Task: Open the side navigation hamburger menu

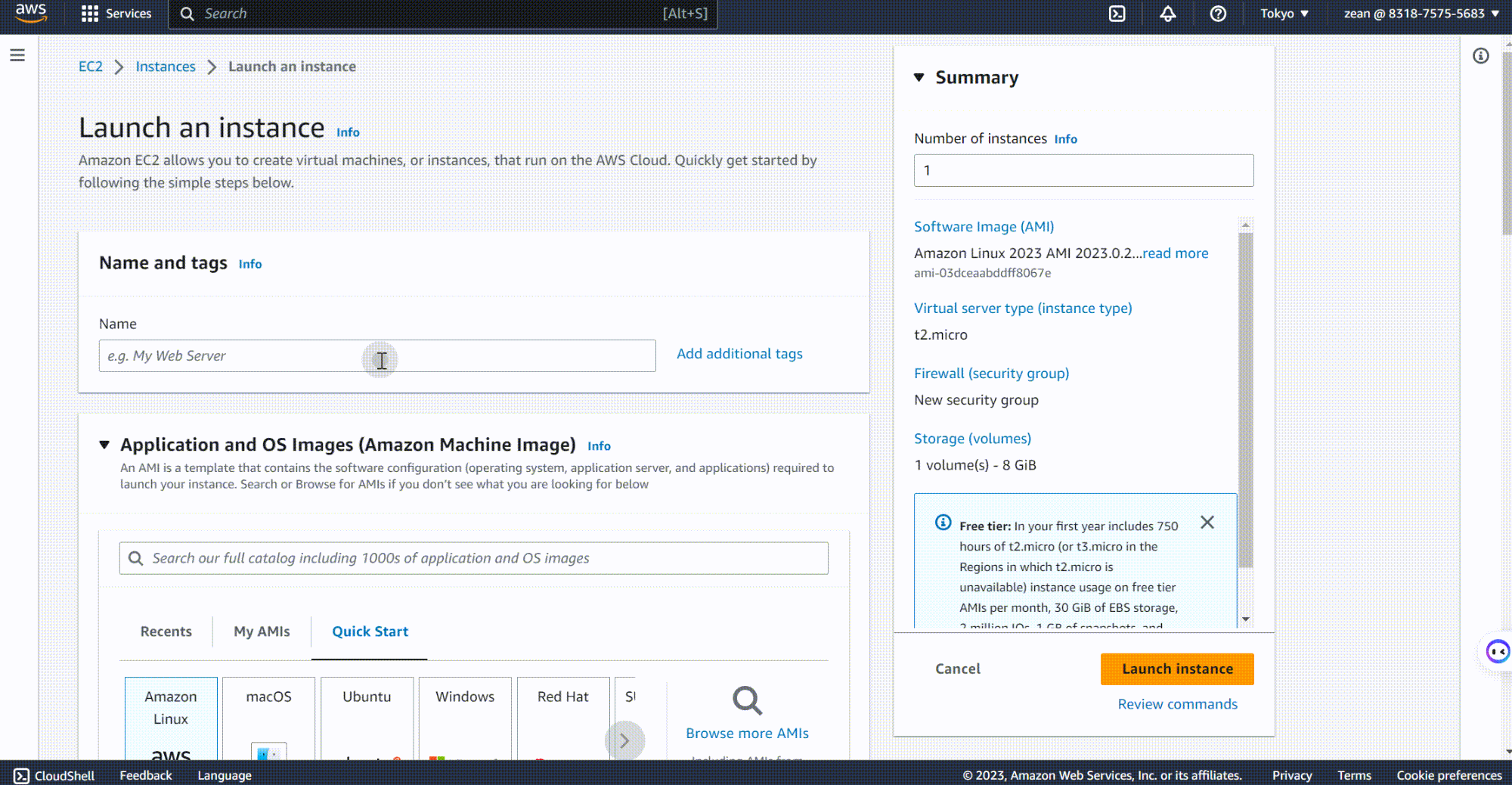Action: click(x=17, y=55)
